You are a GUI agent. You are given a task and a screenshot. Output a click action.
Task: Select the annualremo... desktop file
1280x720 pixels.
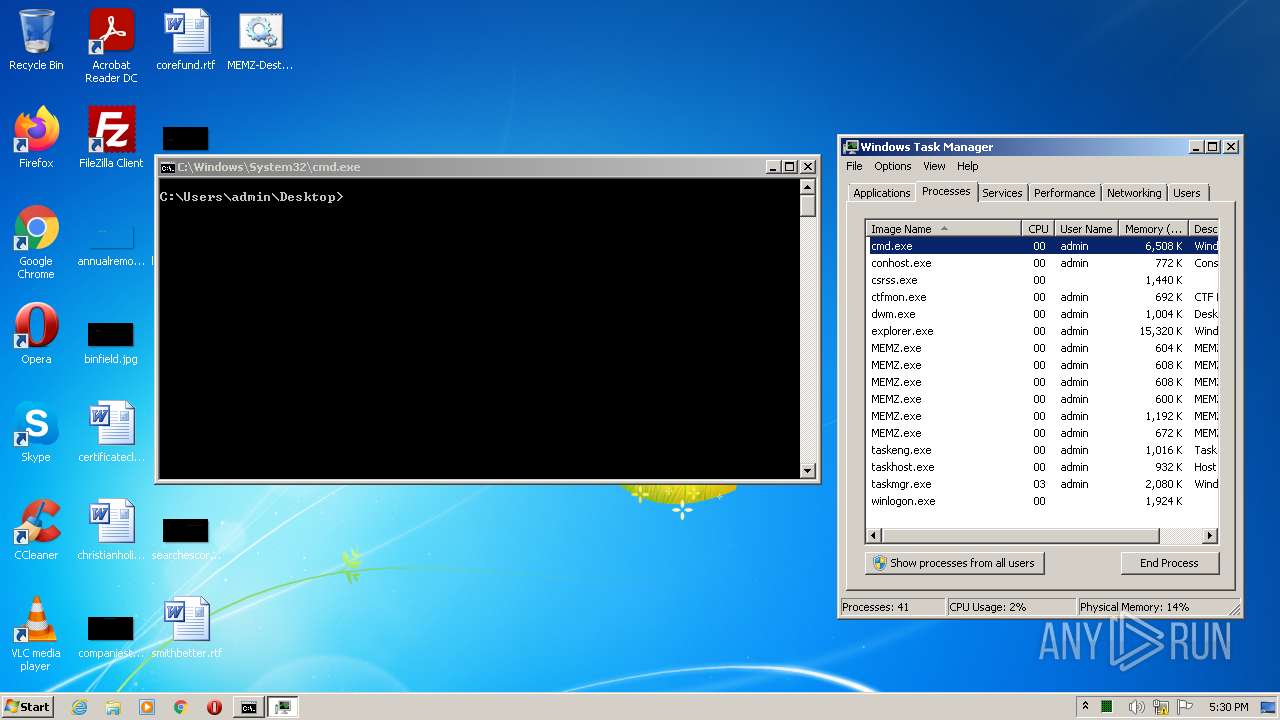point(111,246)
